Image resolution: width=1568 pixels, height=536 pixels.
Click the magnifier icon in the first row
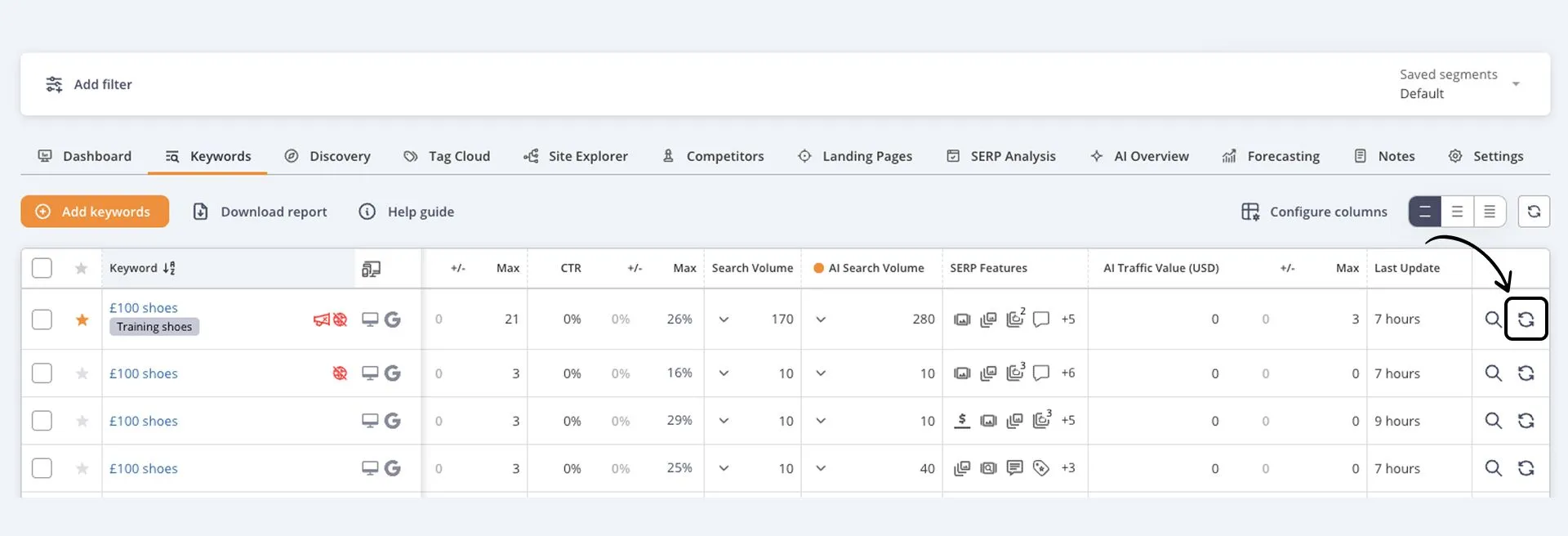(1493, 319)
